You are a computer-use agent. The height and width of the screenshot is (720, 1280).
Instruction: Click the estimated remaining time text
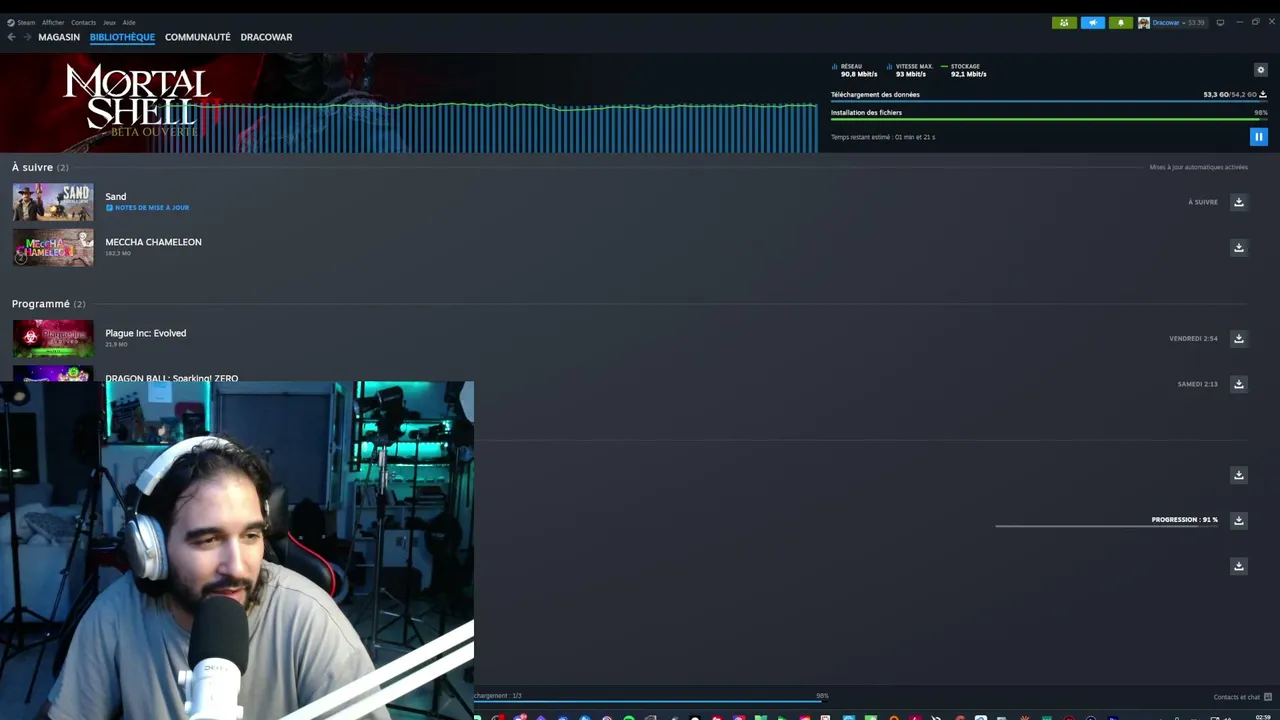[883, 137]
